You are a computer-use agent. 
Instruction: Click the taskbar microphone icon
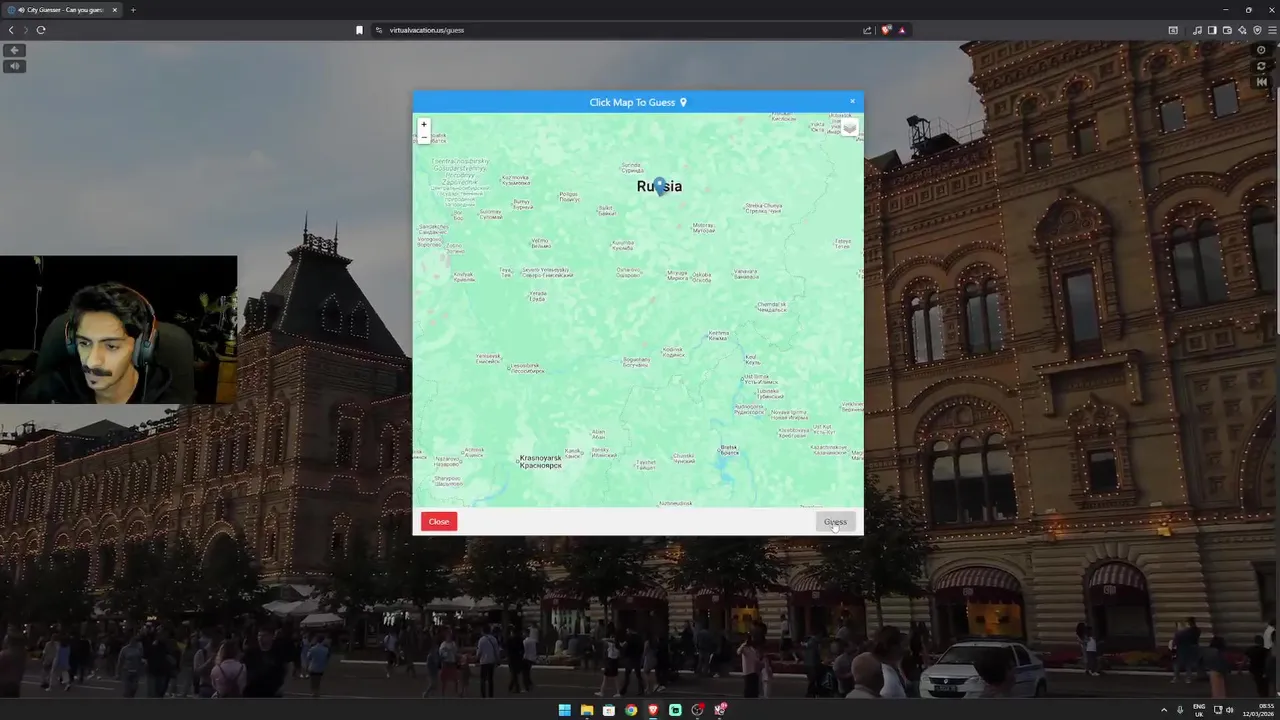click(1180, 710)
